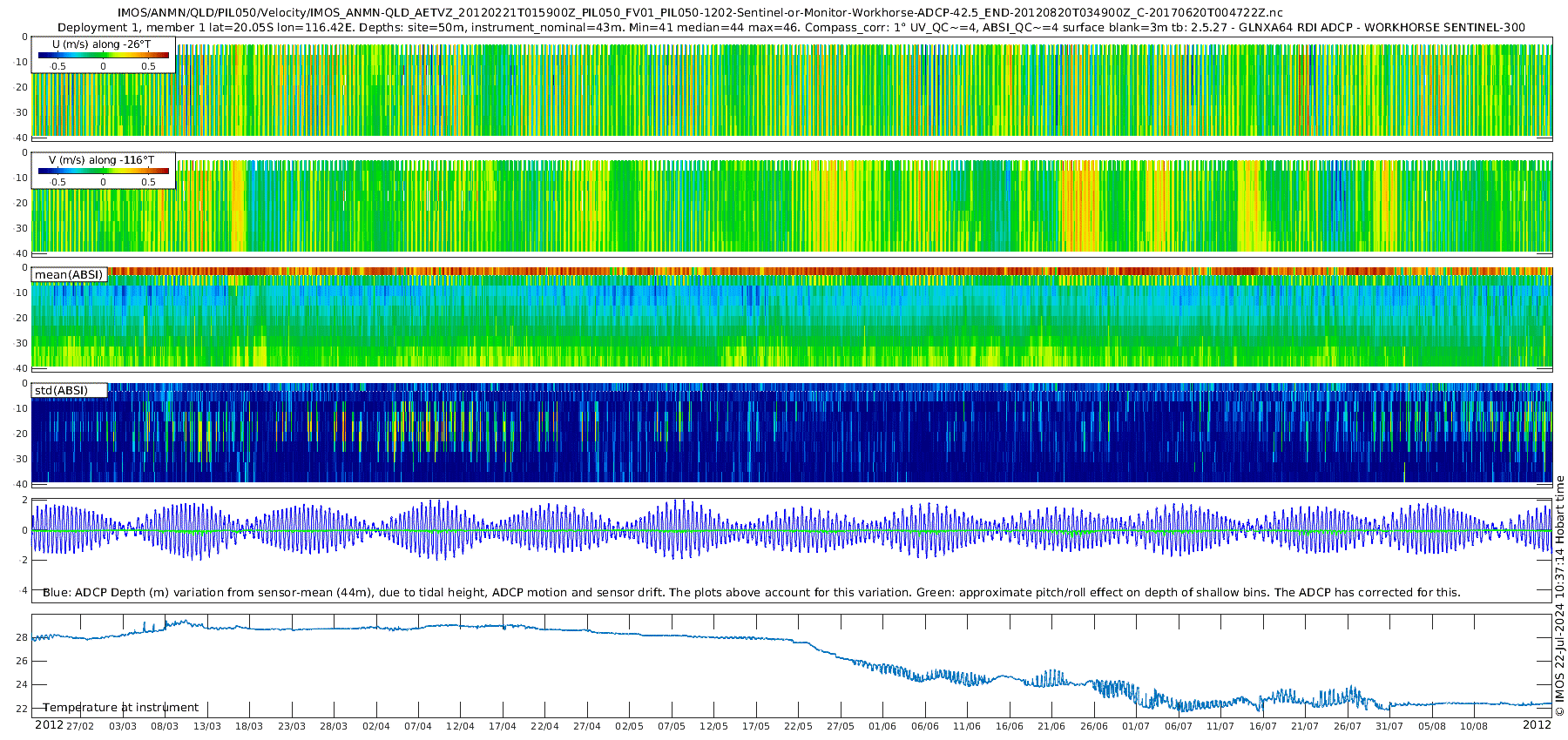Click the blue ADCP depth variation caption
The height and width of the screenshot is (740, 1568).
(x=751, y=593)
